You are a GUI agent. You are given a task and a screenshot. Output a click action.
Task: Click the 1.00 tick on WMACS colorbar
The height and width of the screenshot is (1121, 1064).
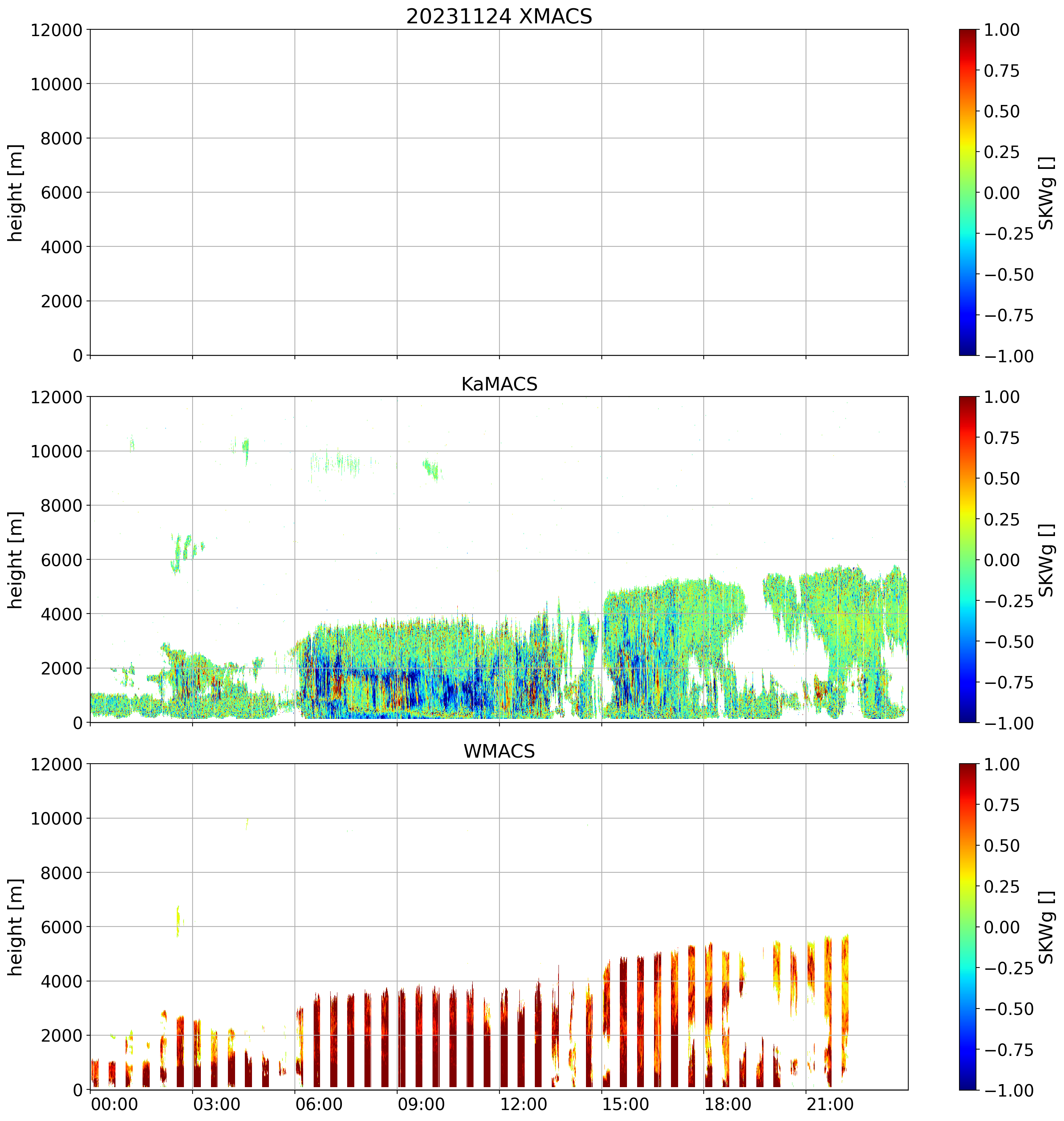tap(1002, 765)
